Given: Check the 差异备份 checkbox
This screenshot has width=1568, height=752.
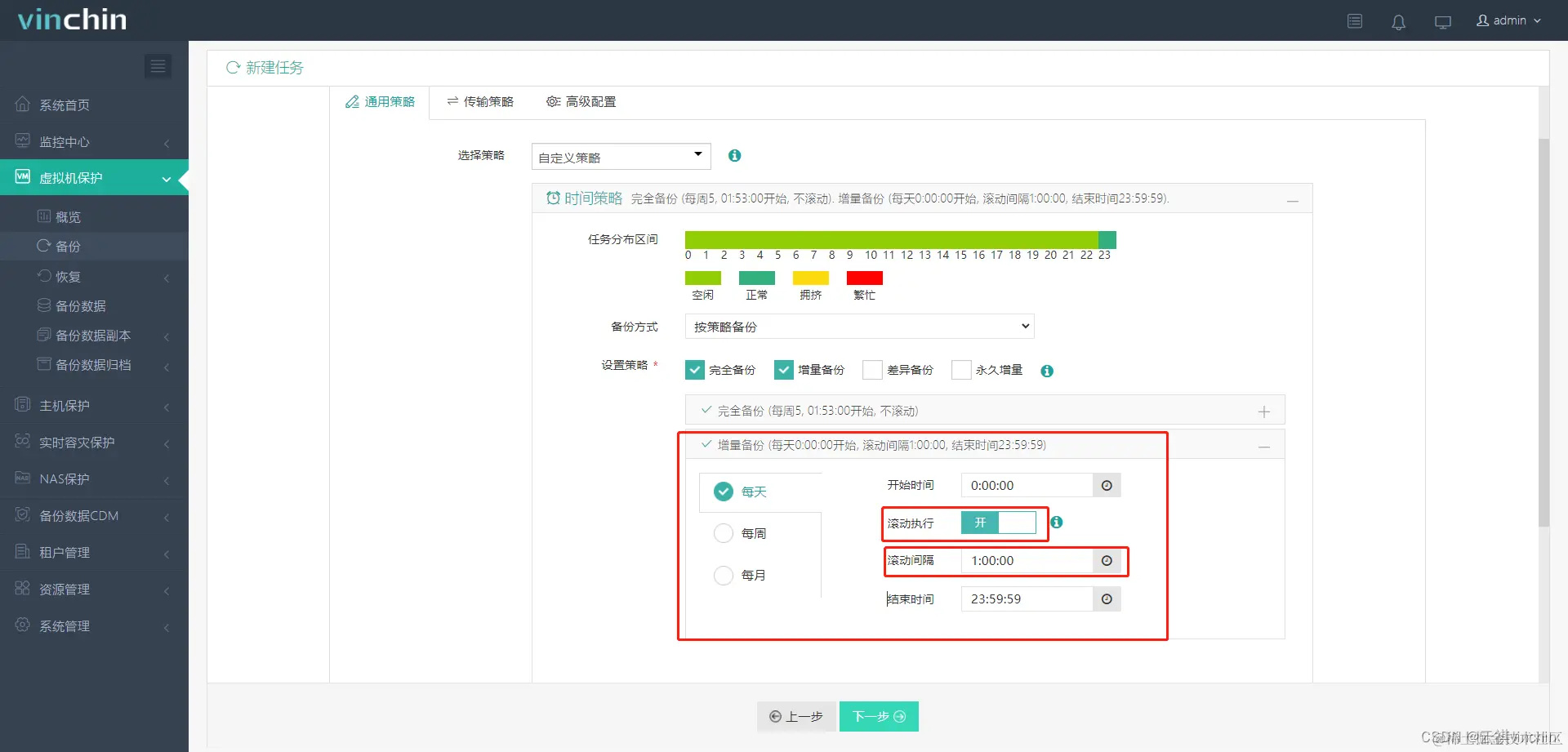Looking at the screenshot, I should click(x=872, y=370).
